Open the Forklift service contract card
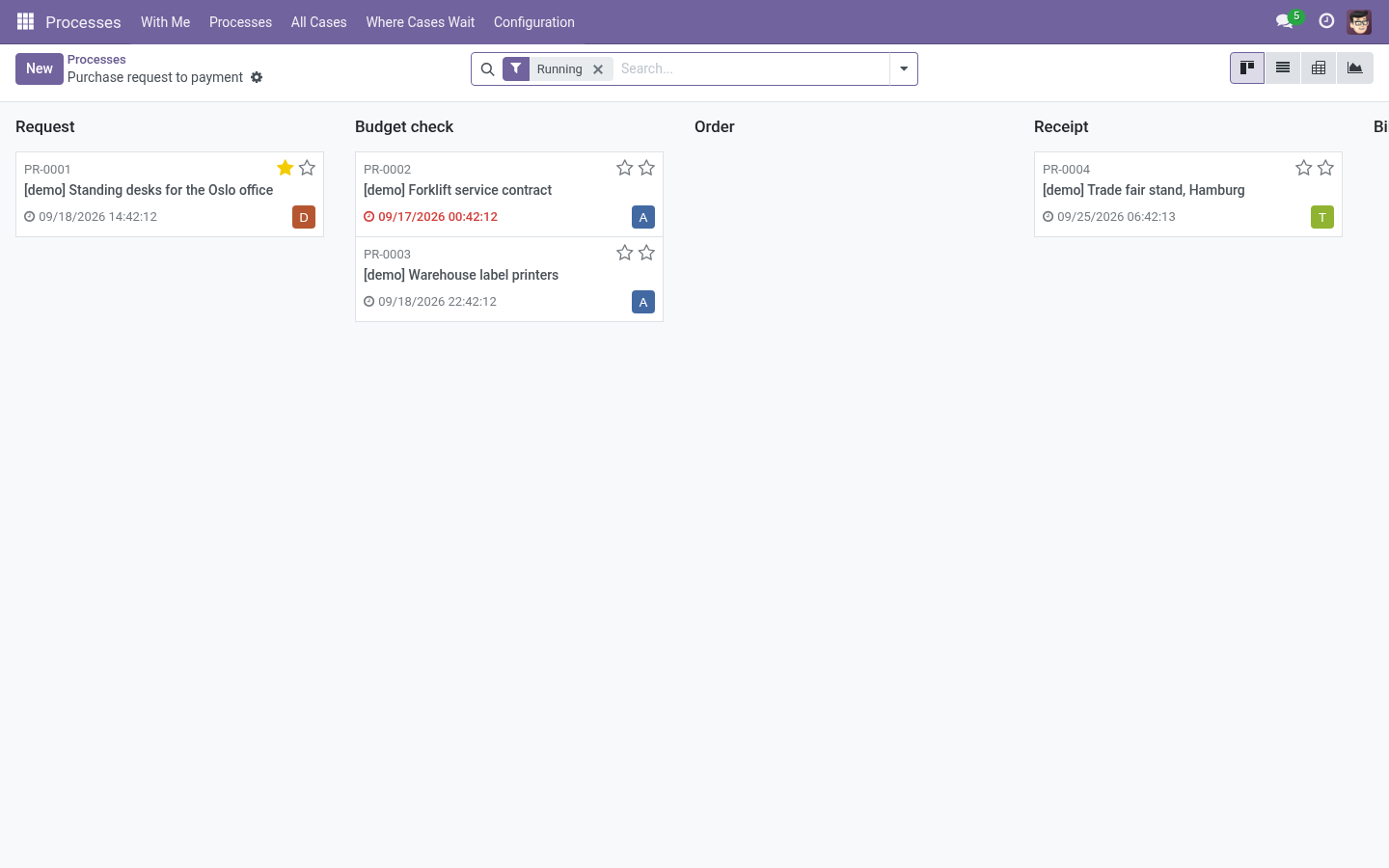 [509, 194]
